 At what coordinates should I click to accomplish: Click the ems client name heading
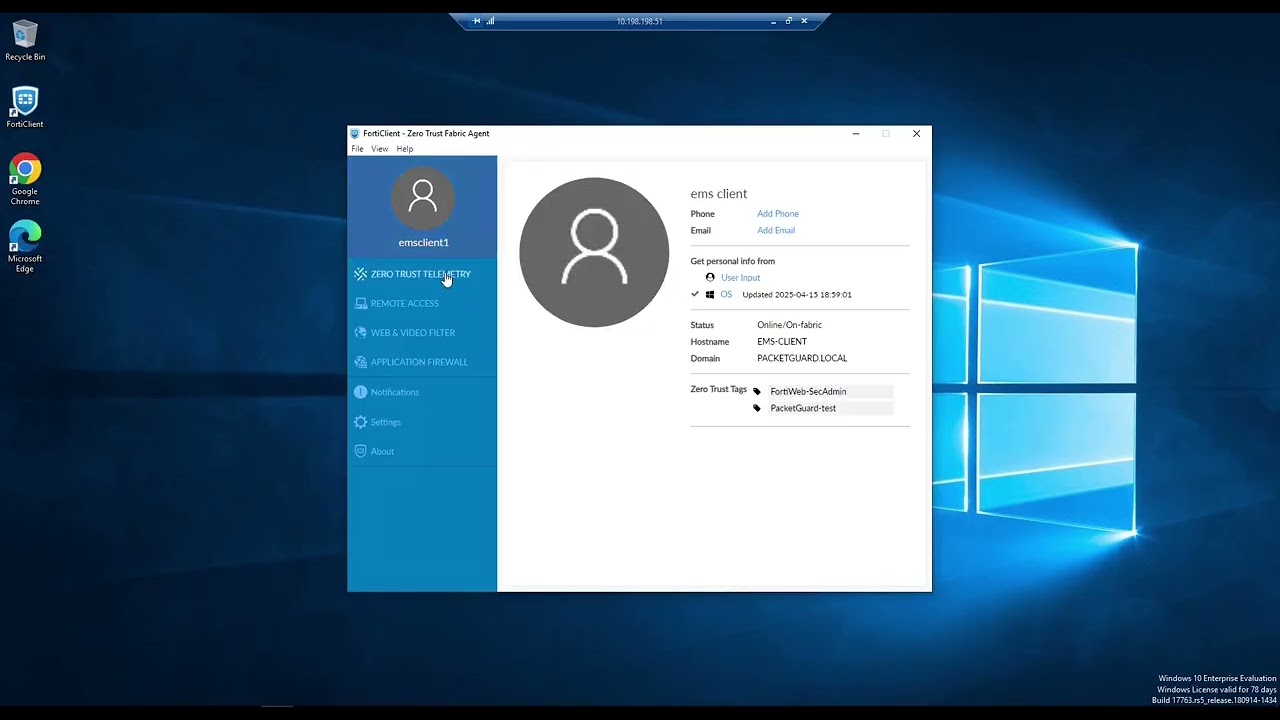coord(719,194)
